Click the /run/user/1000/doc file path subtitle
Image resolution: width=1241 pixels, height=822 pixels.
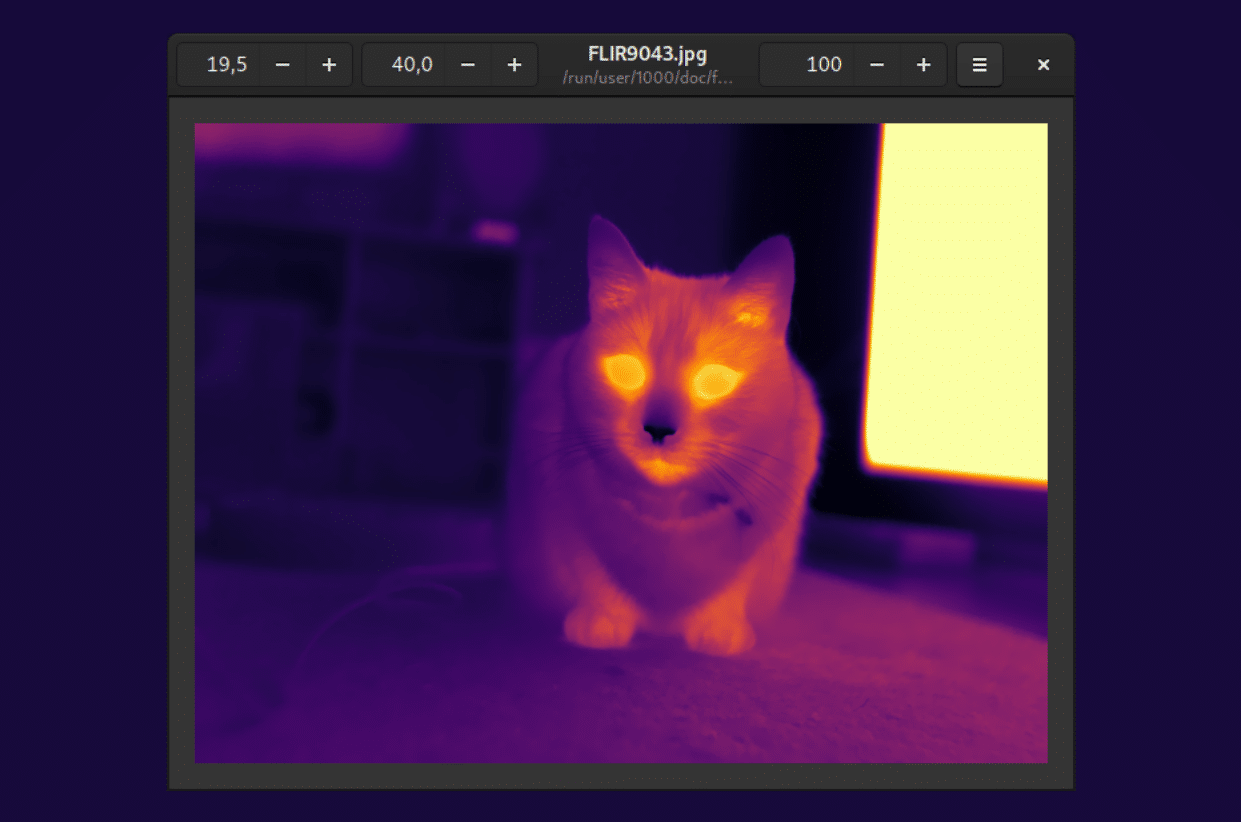pyautogui.click(x=648, y=77)
